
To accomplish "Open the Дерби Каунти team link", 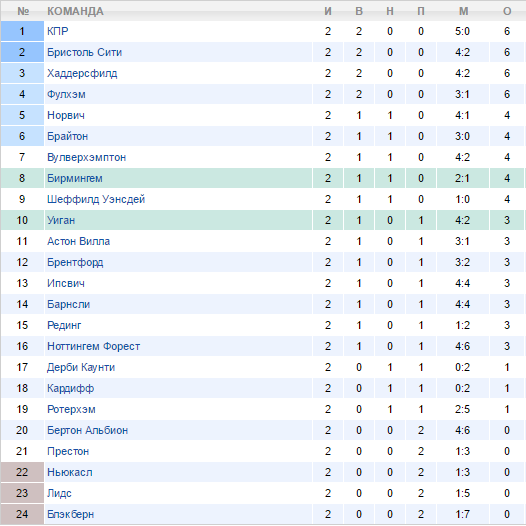I will point(81,367).
